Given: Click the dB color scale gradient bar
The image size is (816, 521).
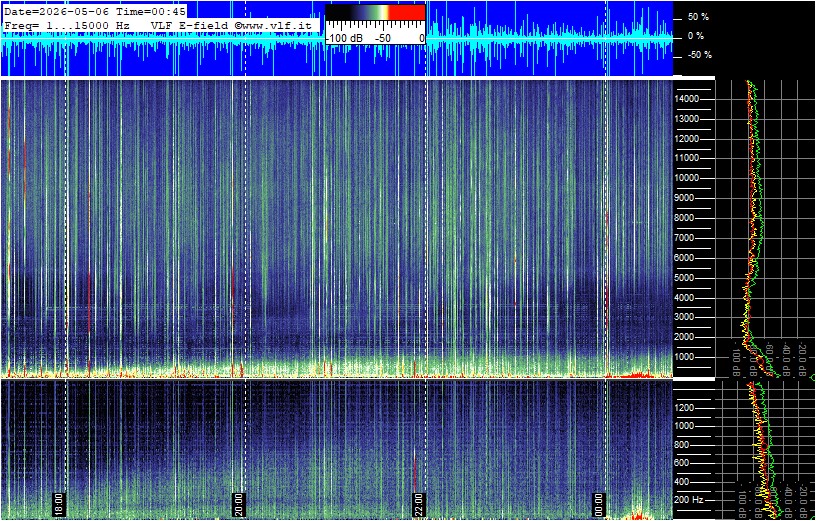Looking at the screenshot, I should click(375, 12).
